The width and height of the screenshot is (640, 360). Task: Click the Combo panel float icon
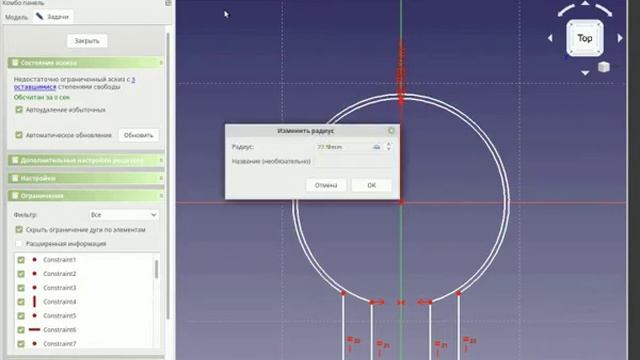pyautogui.click(x=168, y=3)
